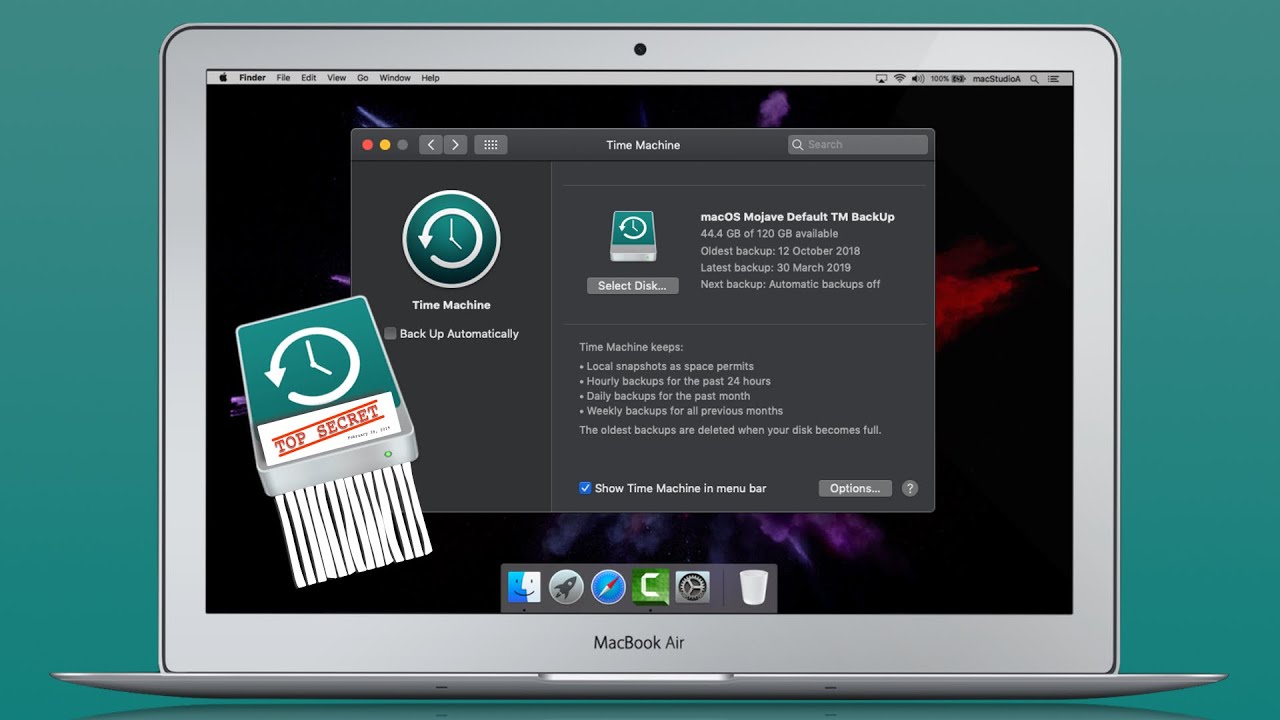Open the Trash in the Dock

[x=754, y=587]
